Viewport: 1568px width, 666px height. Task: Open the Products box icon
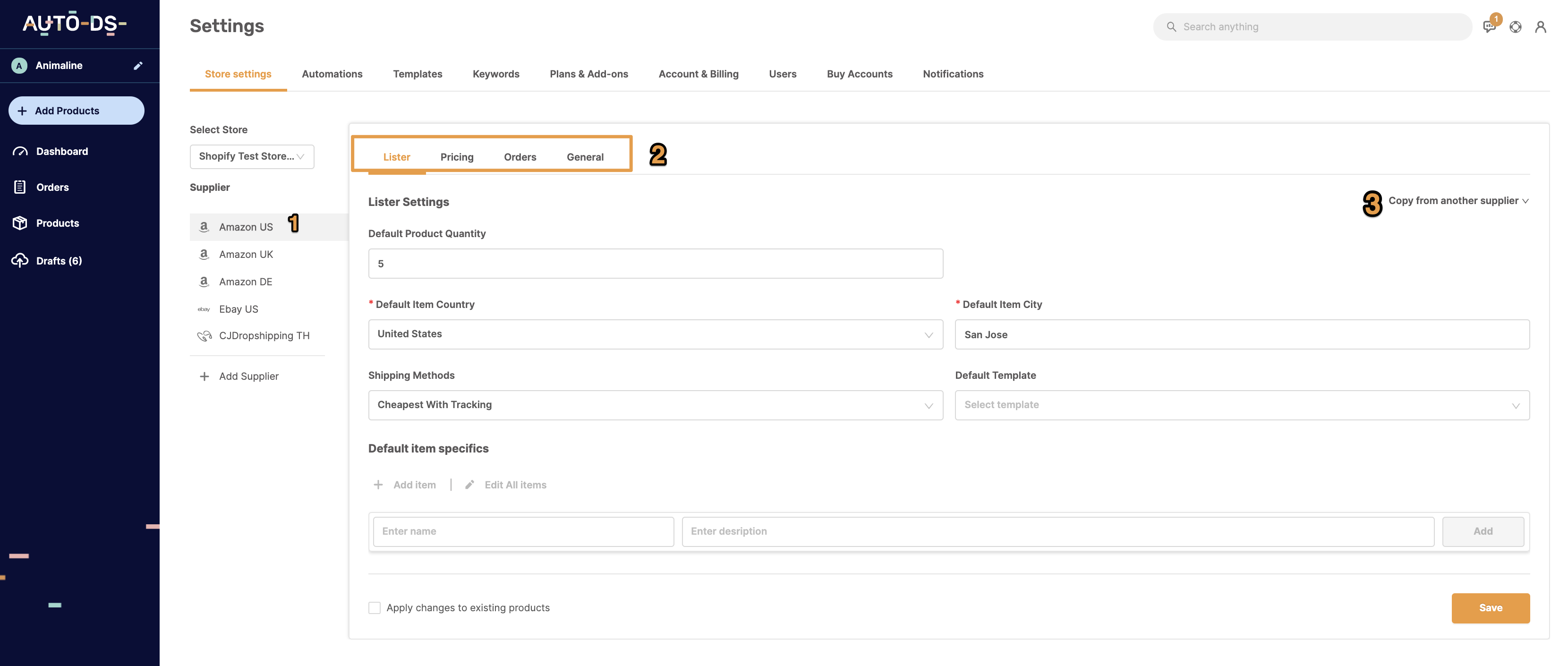coord(20,223)
